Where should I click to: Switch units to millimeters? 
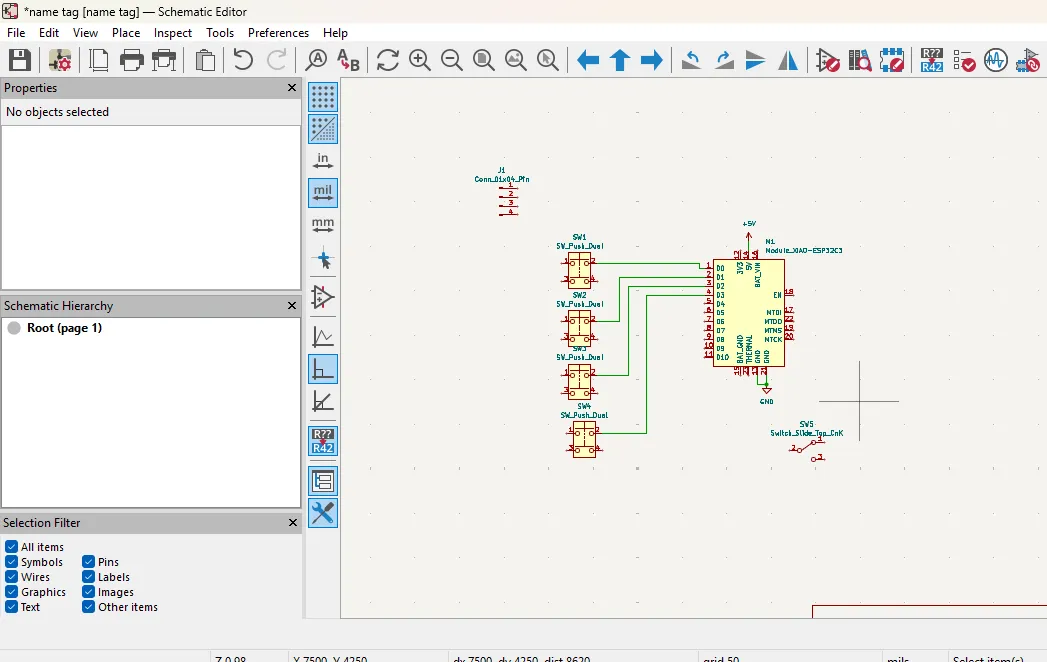pos(323,225)
